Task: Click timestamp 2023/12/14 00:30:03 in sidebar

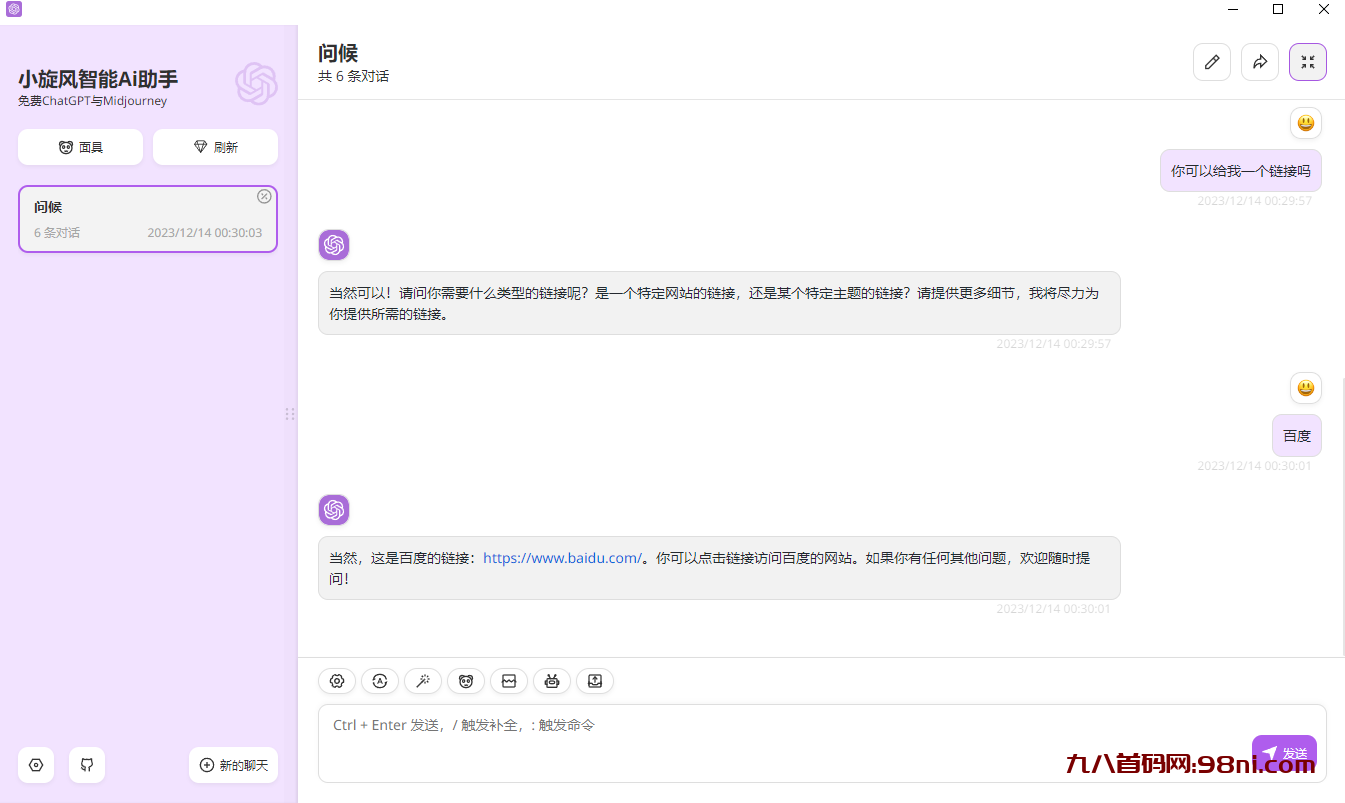Action: [205, 233]
